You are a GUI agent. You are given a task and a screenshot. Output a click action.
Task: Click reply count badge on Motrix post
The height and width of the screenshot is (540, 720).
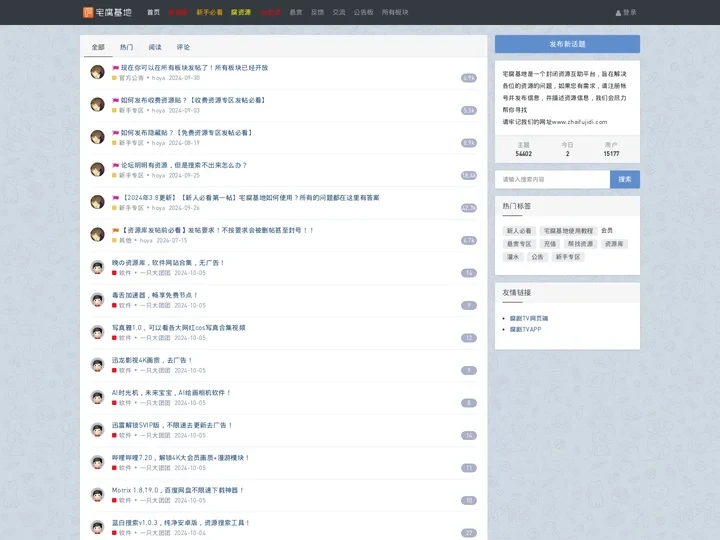[x=469, y=501]
